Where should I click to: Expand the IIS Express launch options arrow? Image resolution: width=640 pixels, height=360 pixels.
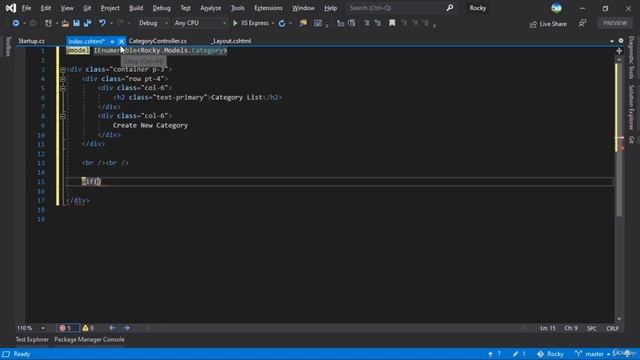coord(273,23)
